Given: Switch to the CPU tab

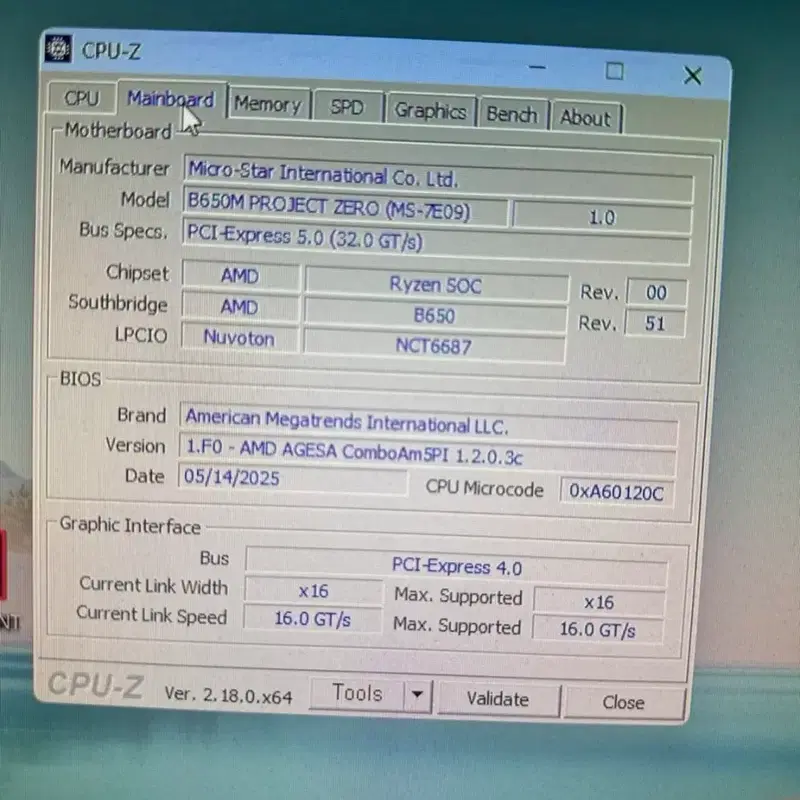Looking at the screenshot, I should pyautogui.click(x=82, y=97).
